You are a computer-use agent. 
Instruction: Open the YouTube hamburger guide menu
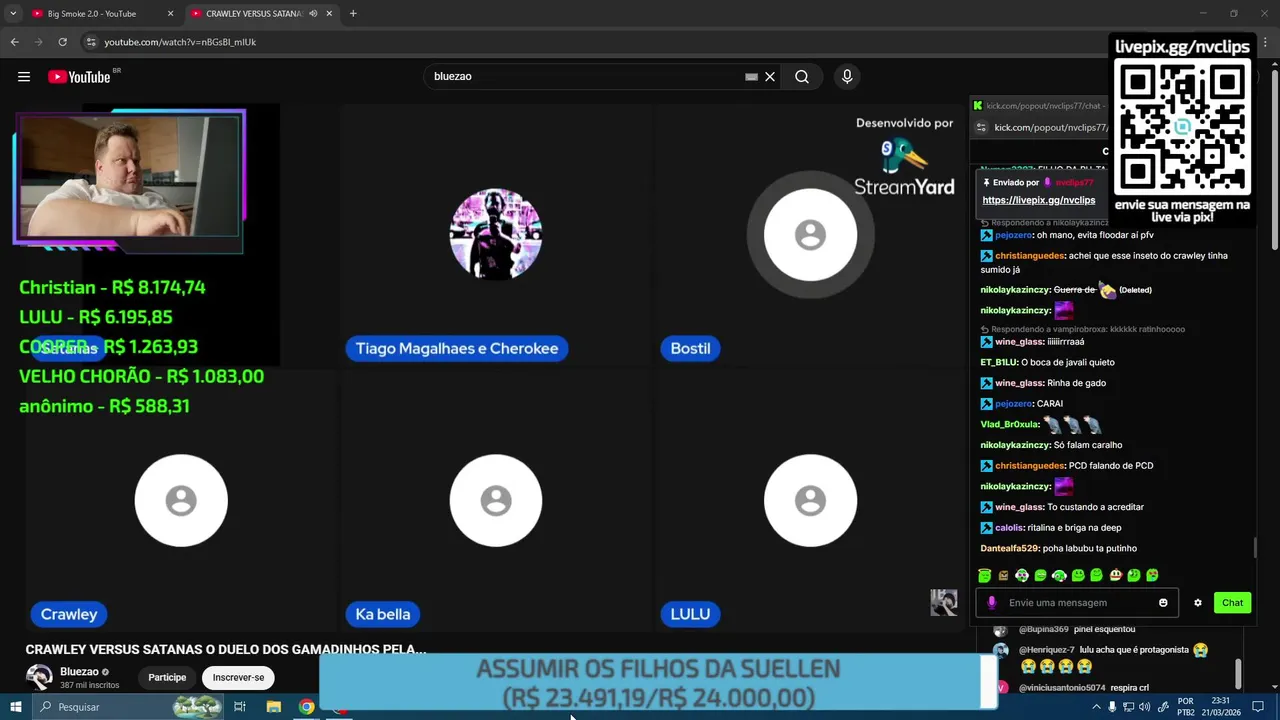tap(24, 77)
